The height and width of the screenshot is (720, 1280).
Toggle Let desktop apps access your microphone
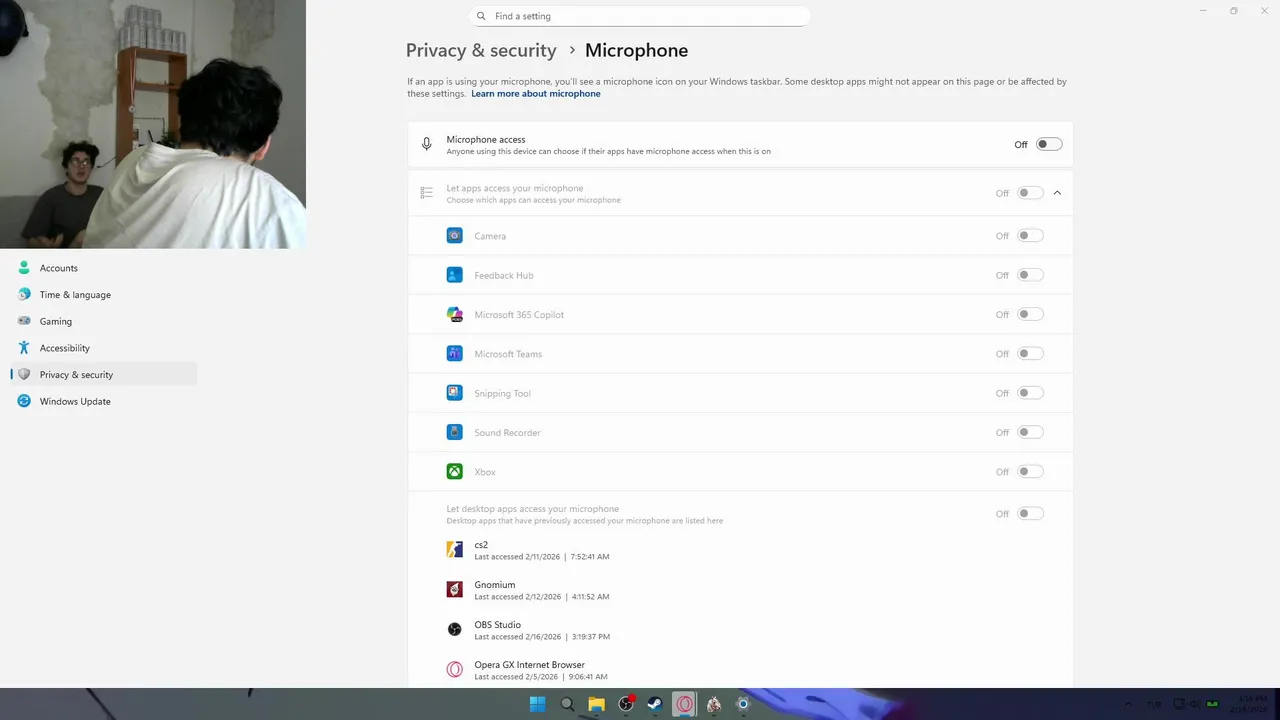(1030, 514)
